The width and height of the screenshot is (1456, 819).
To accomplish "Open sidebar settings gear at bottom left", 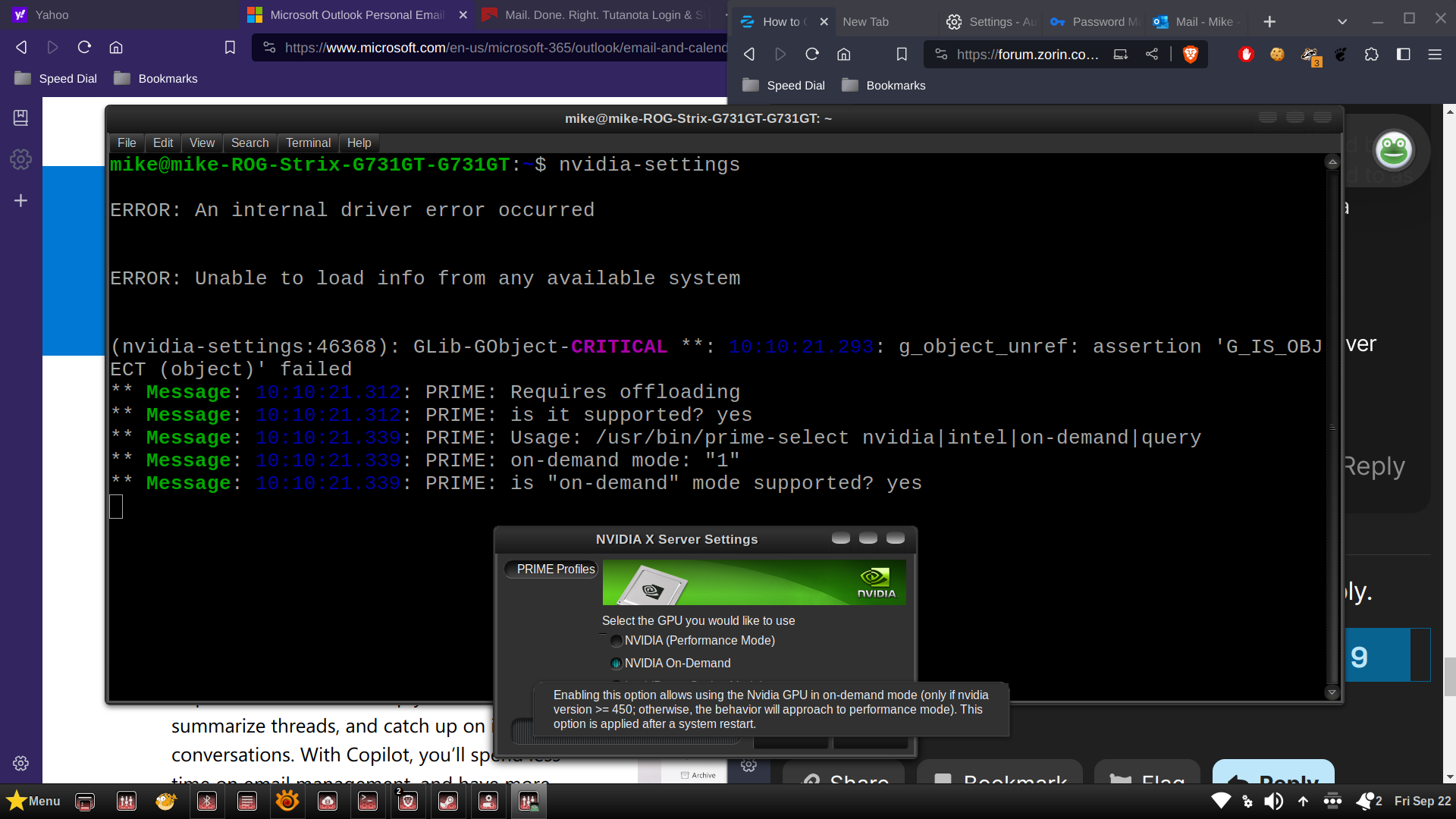I will click(x=21, y=764).
